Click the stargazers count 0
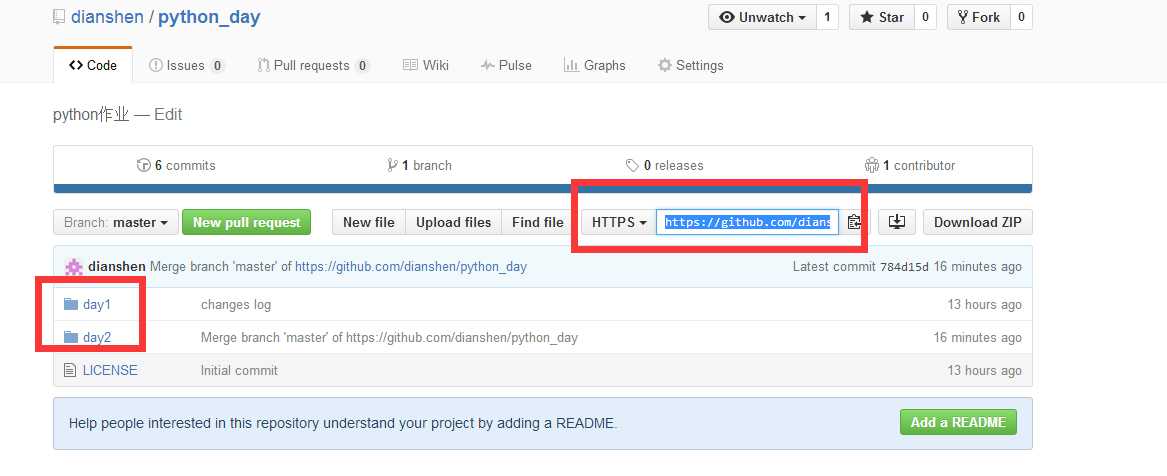The height and width of the screenshot is (476, 1167). pyautogui.click(x=924, y=17)
